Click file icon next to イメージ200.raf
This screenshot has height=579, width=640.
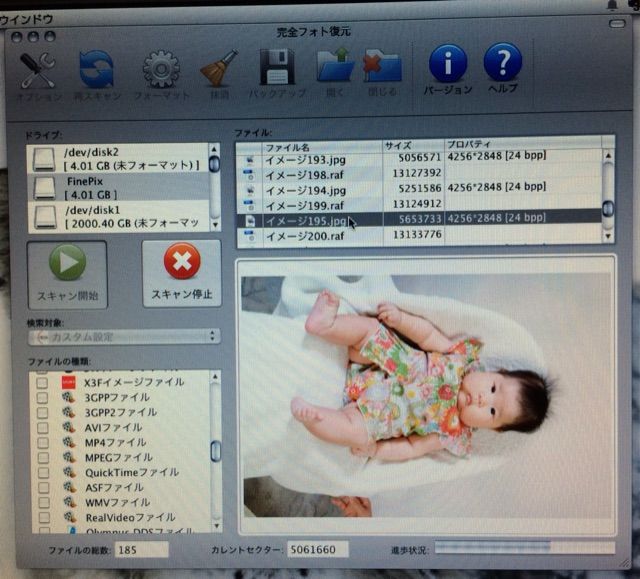point(249,236)
